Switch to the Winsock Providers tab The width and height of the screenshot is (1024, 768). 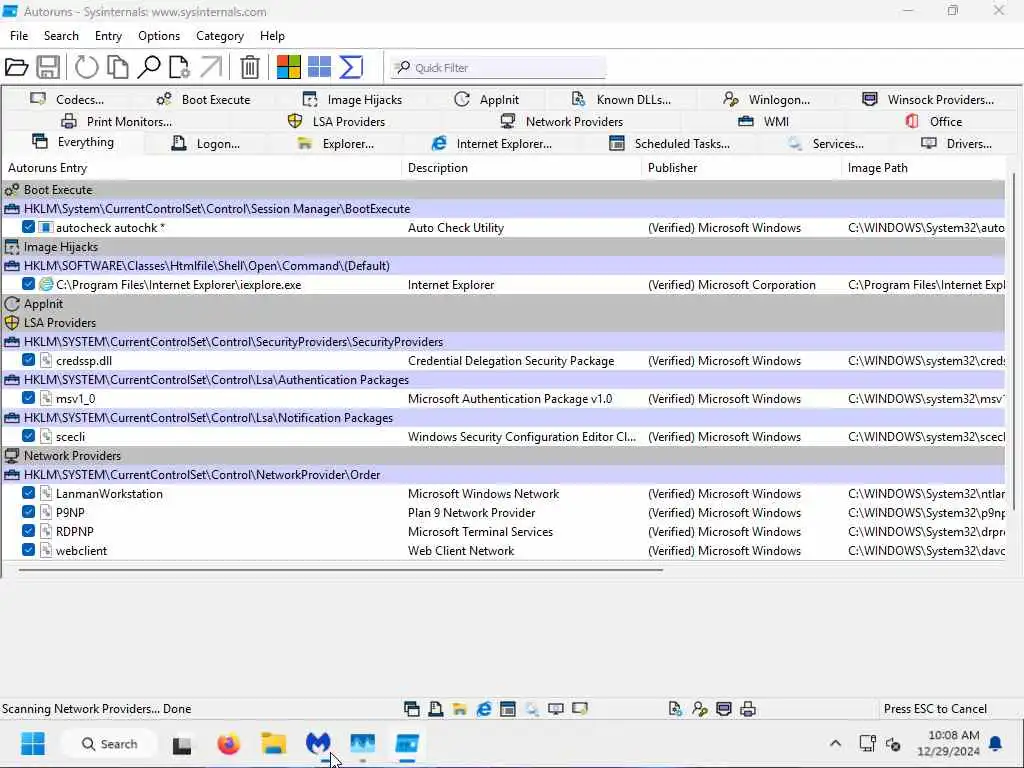(928, 99)
